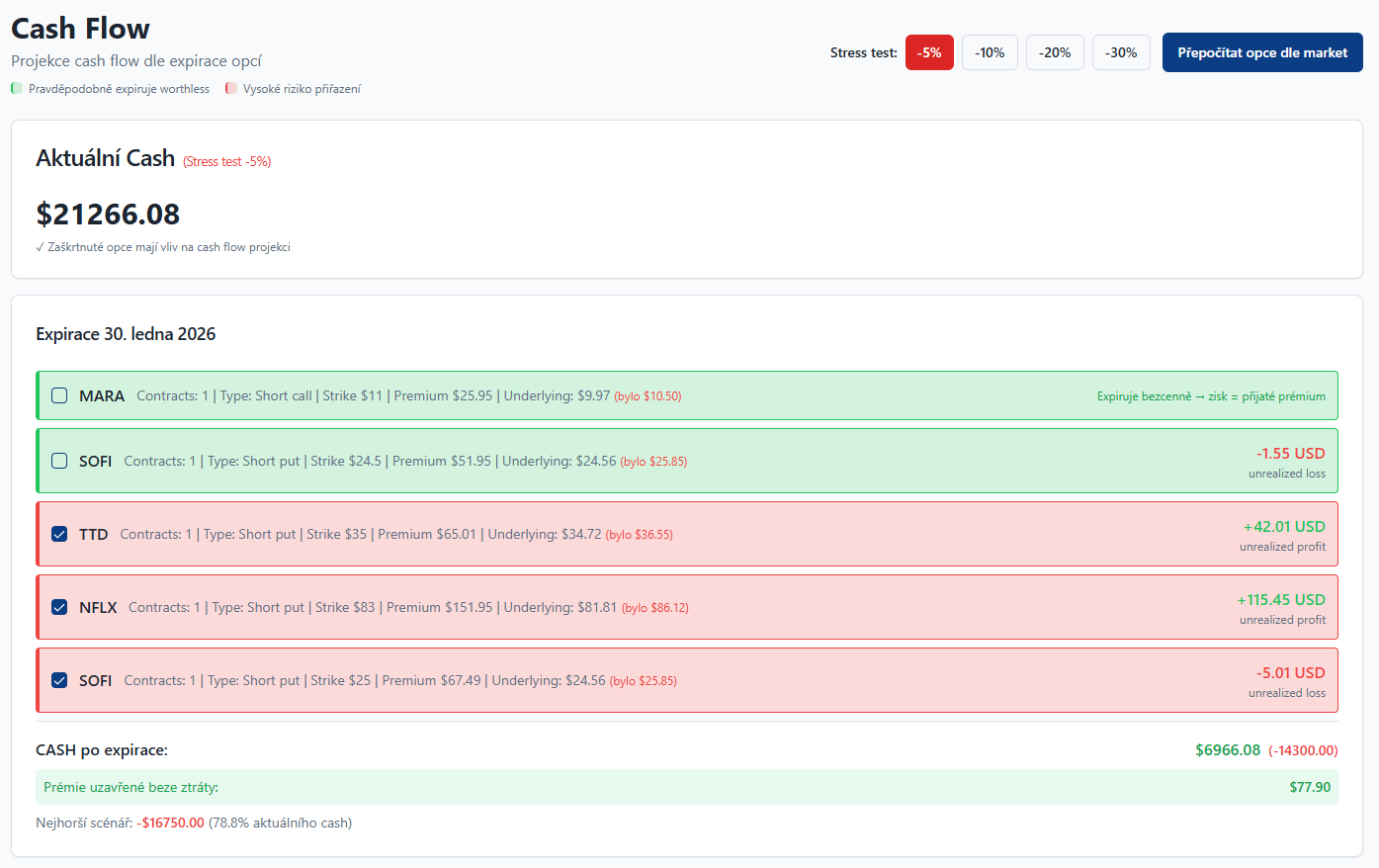
Task: Click the green 'expiruje worthless' legend swatch
Action: pyautogui.click(x=17, y=89)
